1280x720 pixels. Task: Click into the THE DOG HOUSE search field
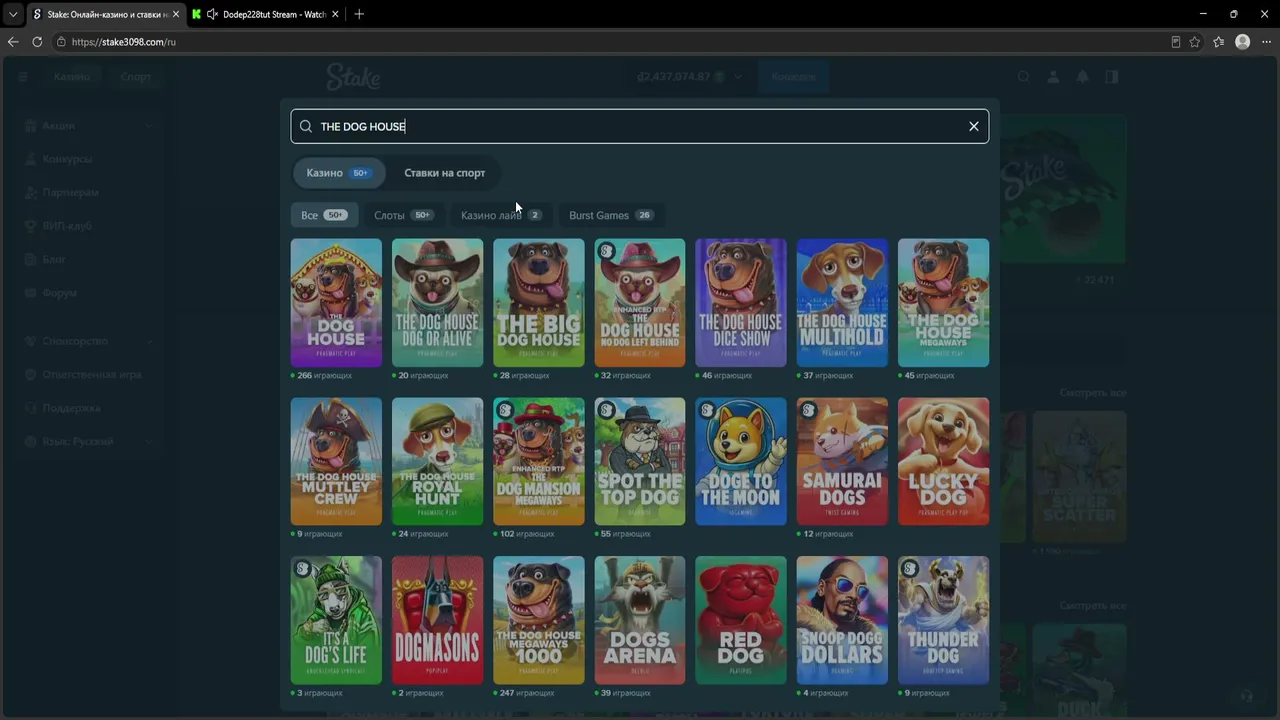tap(639, 126)
